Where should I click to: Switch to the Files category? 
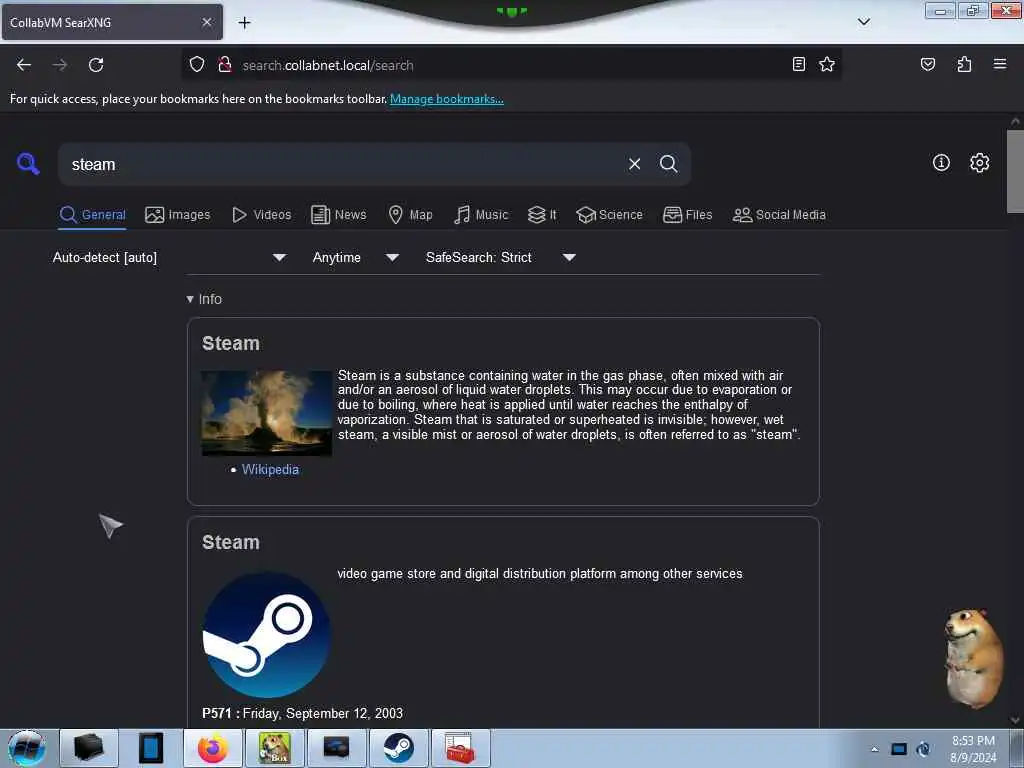click(687, 215)
